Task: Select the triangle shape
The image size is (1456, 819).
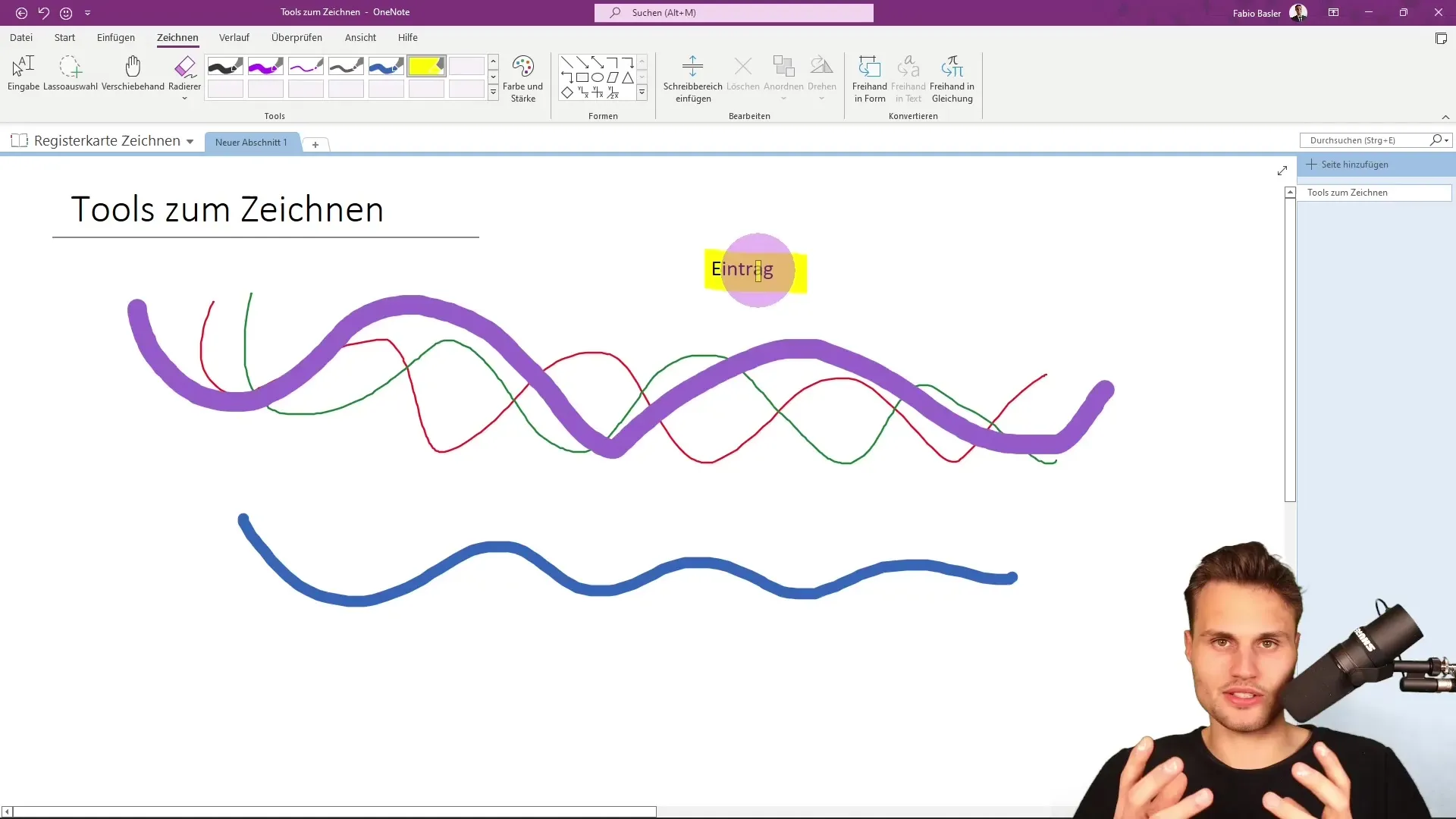Action: pyautogui.click(x=628, y=77)
